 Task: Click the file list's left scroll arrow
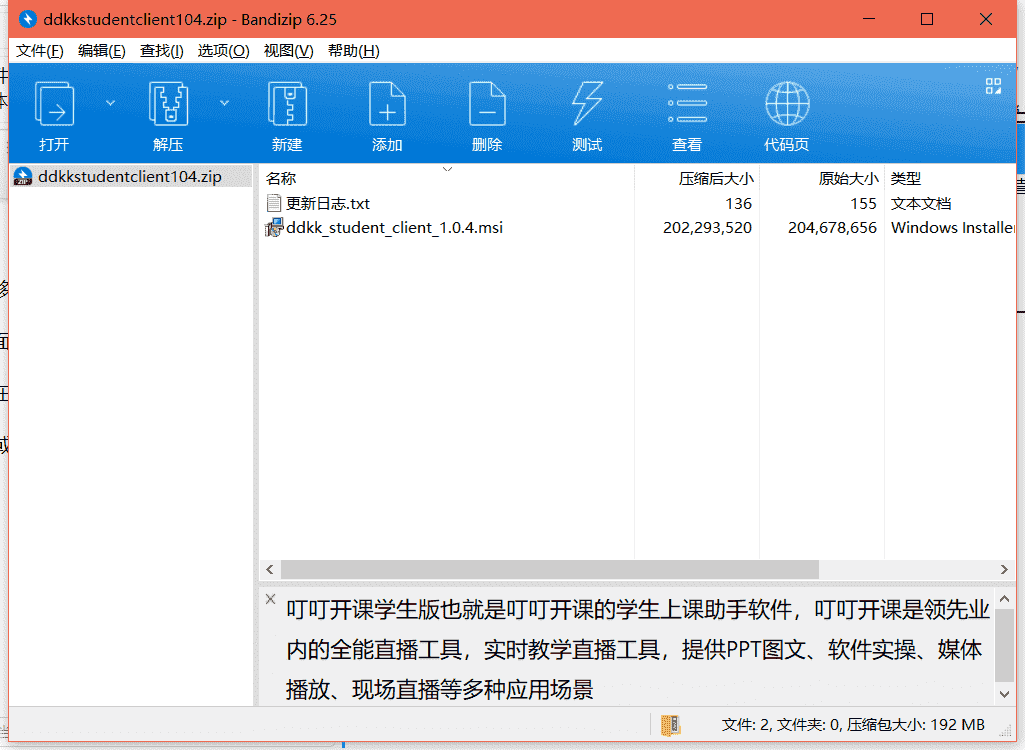[270, 570]
